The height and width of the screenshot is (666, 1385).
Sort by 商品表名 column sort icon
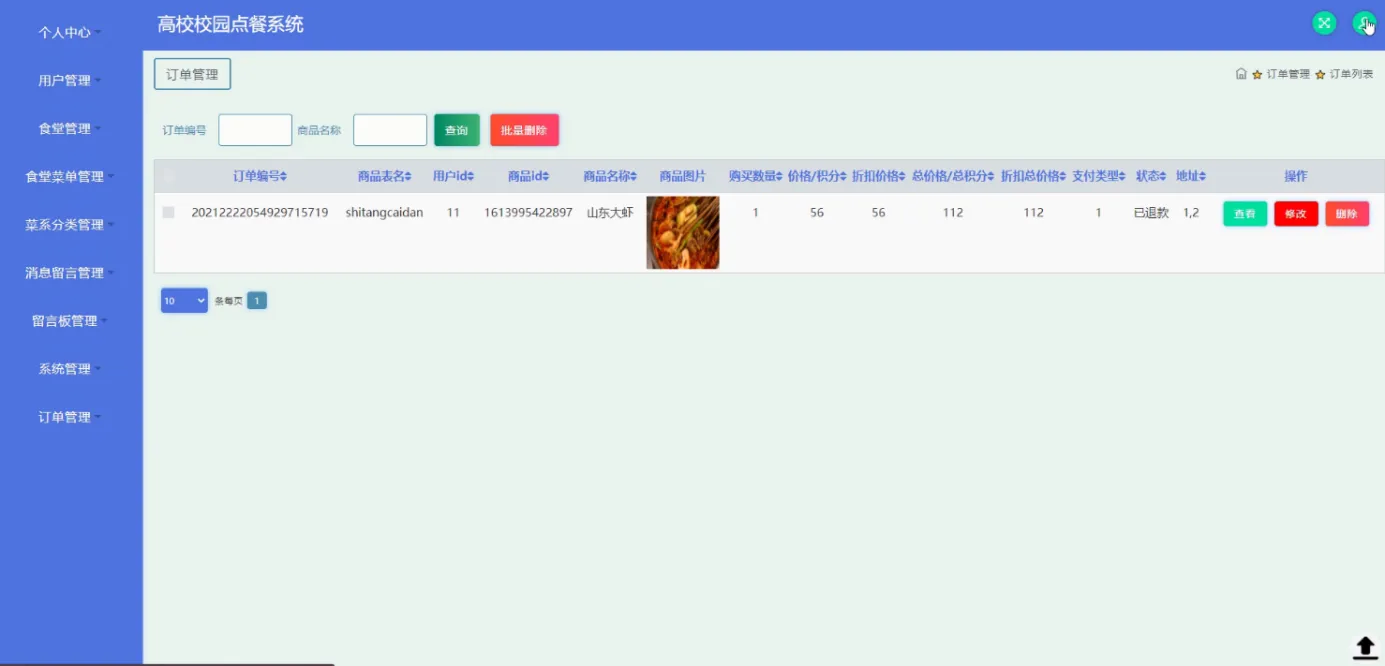[x=409, y=177]
